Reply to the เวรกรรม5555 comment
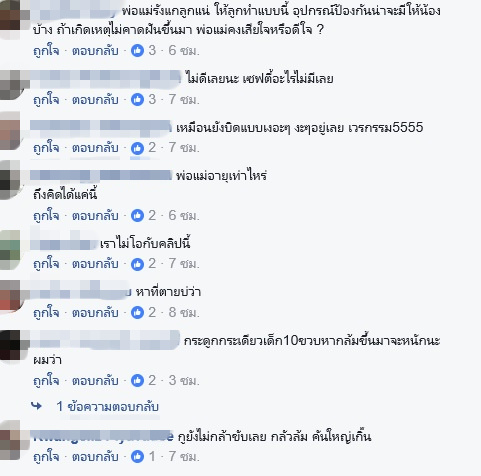 point(95,148)
